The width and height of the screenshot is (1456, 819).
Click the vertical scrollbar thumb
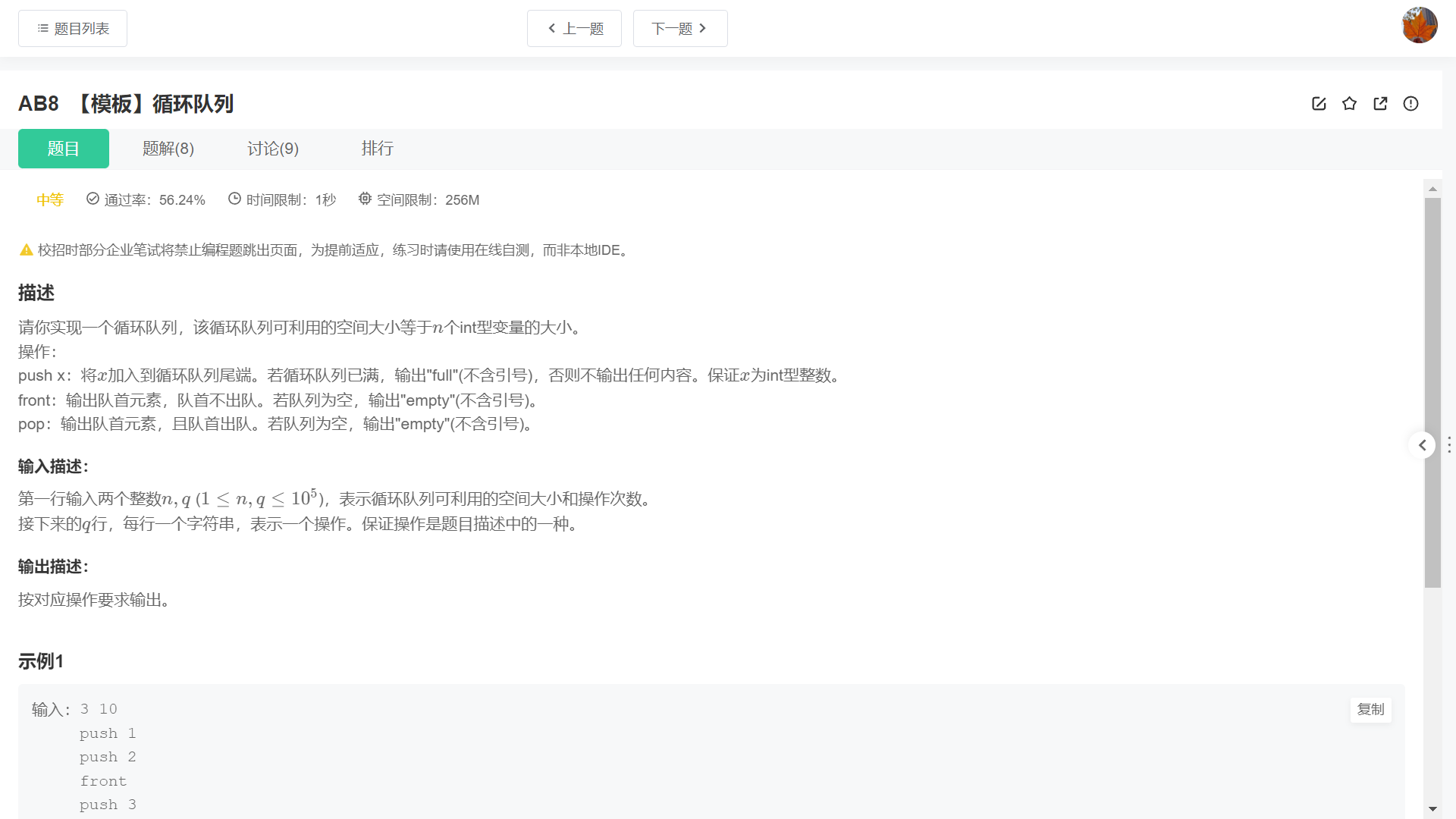point(1432,393)
